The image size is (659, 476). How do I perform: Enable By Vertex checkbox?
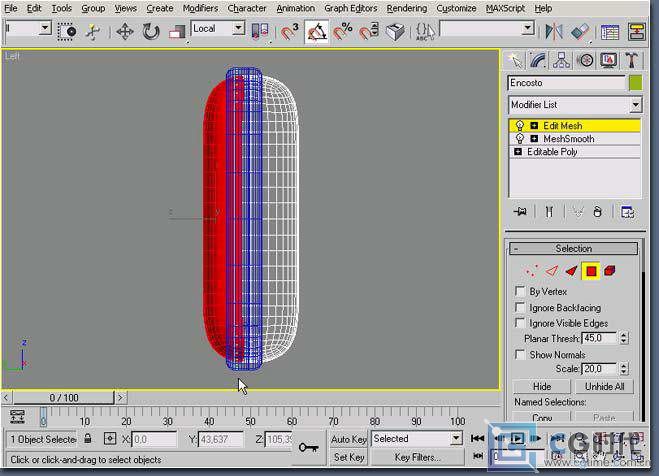520,291
